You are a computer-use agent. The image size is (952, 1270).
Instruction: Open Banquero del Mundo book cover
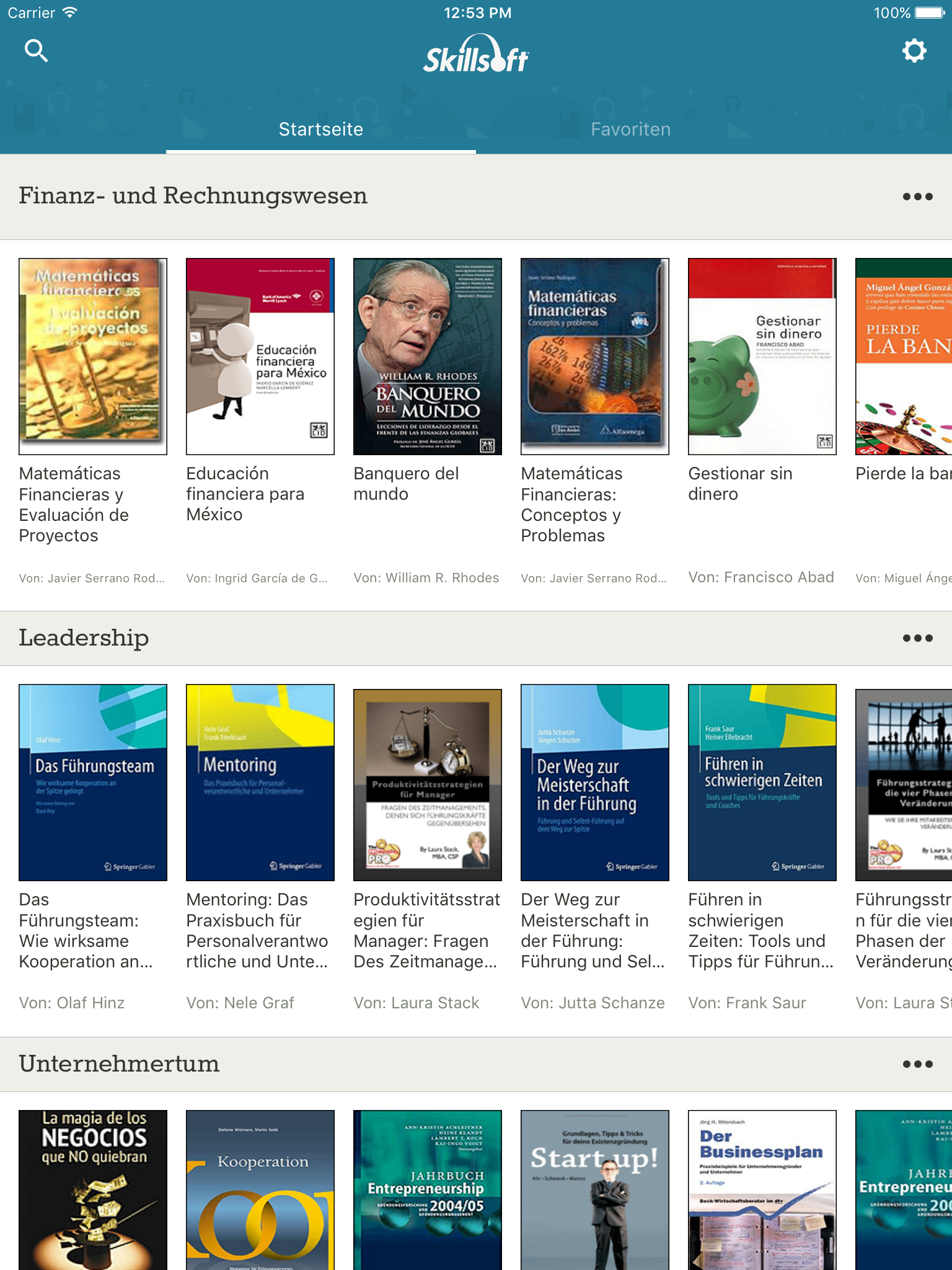428,357
